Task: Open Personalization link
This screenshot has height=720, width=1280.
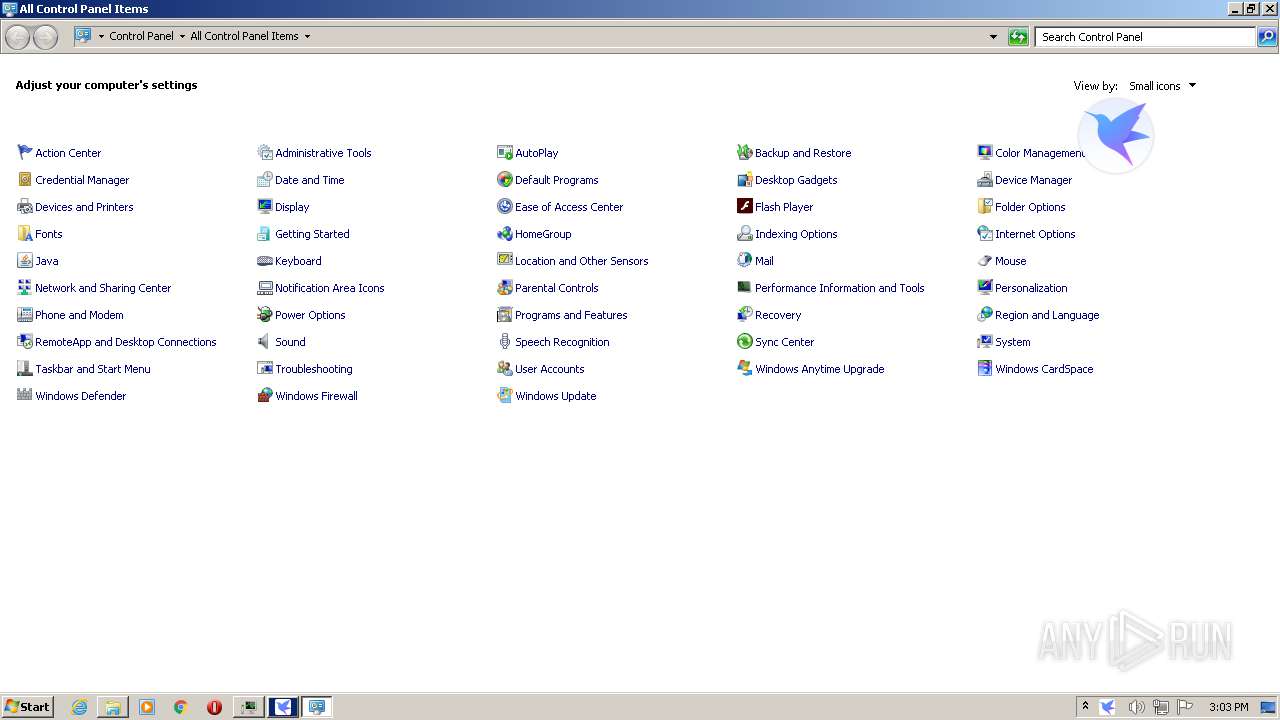Action: tap(1031, 288)
